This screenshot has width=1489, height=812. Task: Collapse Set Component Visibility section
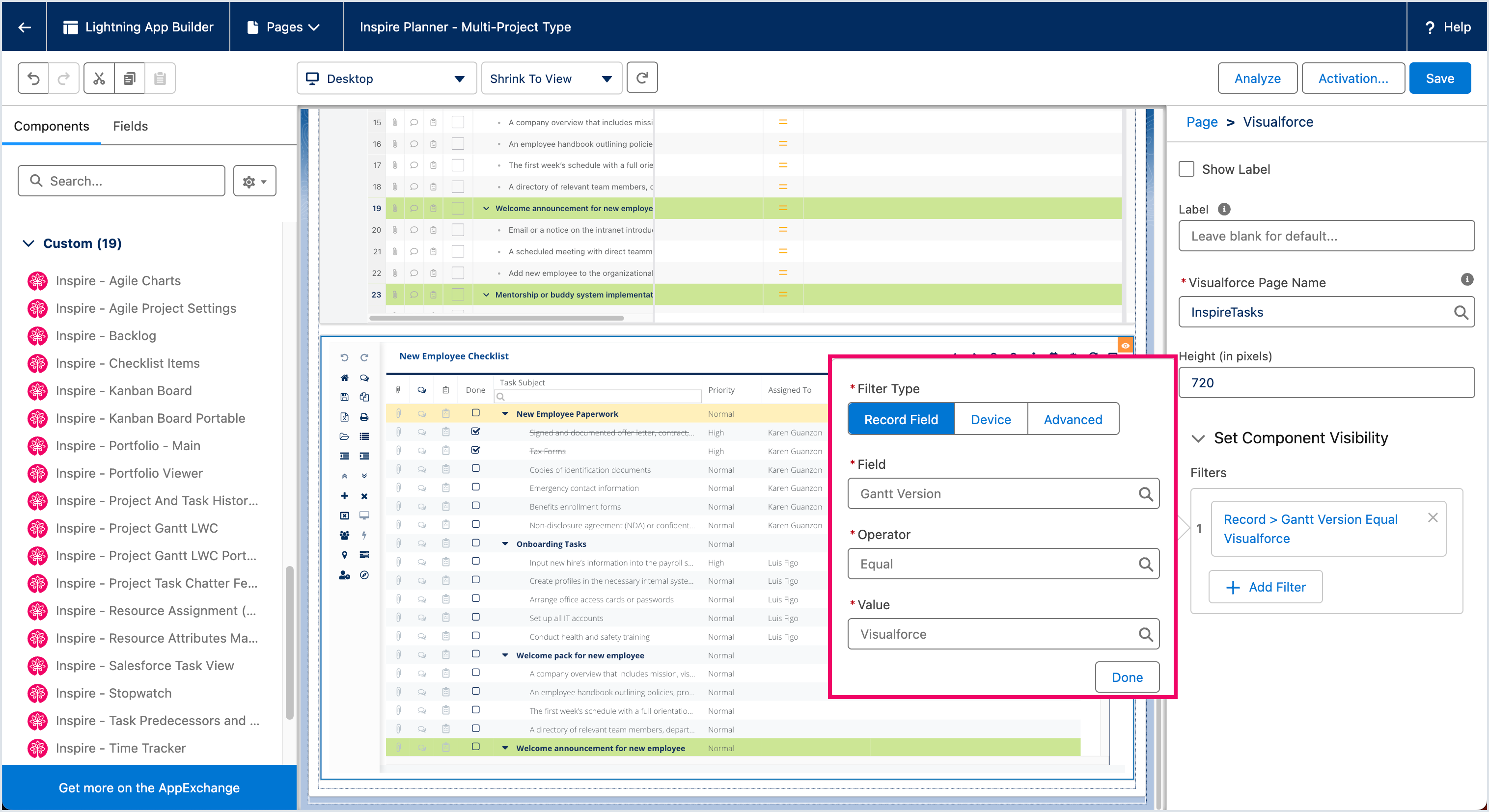click(x=1198, y=438)
